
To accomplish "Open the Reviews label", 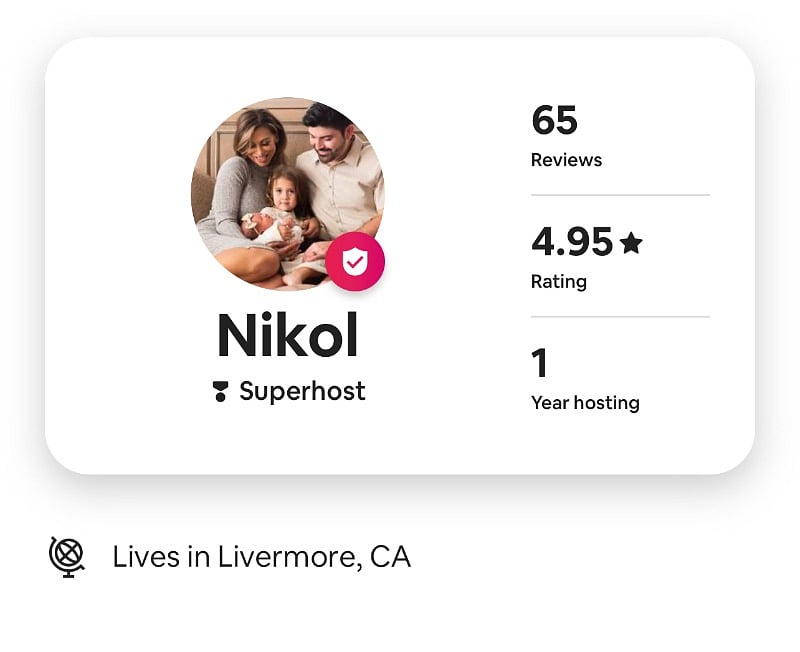I will pyautogui.click(x=566, y=160).
